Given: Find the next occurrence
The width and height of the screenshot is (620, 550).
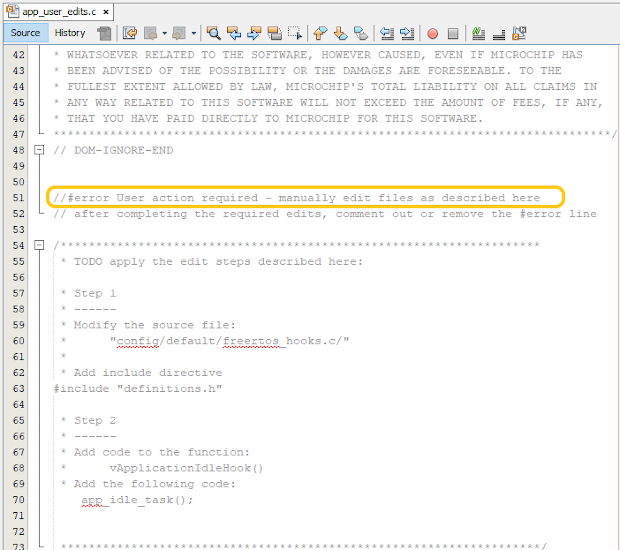Looking at the screenshot, I should click(254, 33).
